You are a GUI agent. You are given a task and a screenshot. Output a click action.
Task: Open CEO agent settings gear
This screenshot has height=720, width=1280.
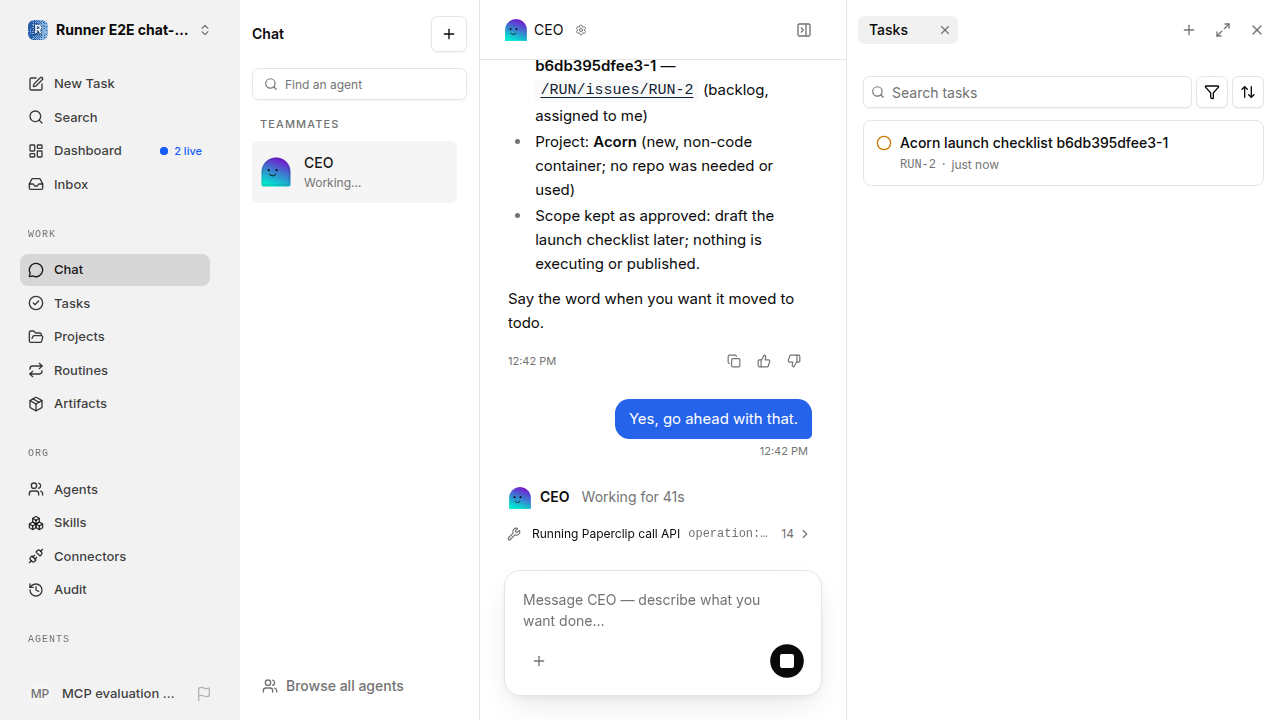click(581, 30)
